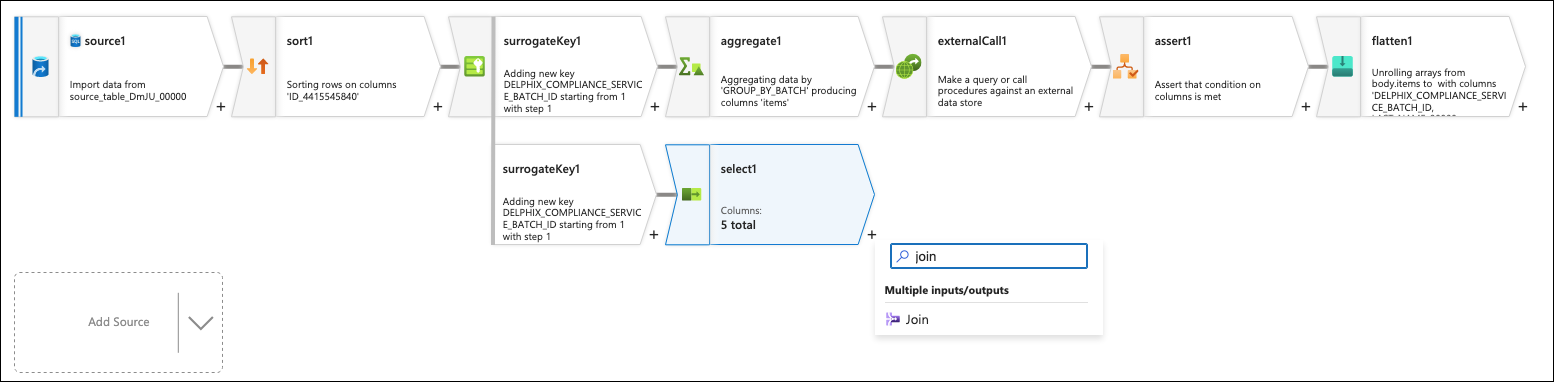Click plus sign after flatten1 node
Image resolution: width=1554 pixels, height=382 pixels.
1522,106
